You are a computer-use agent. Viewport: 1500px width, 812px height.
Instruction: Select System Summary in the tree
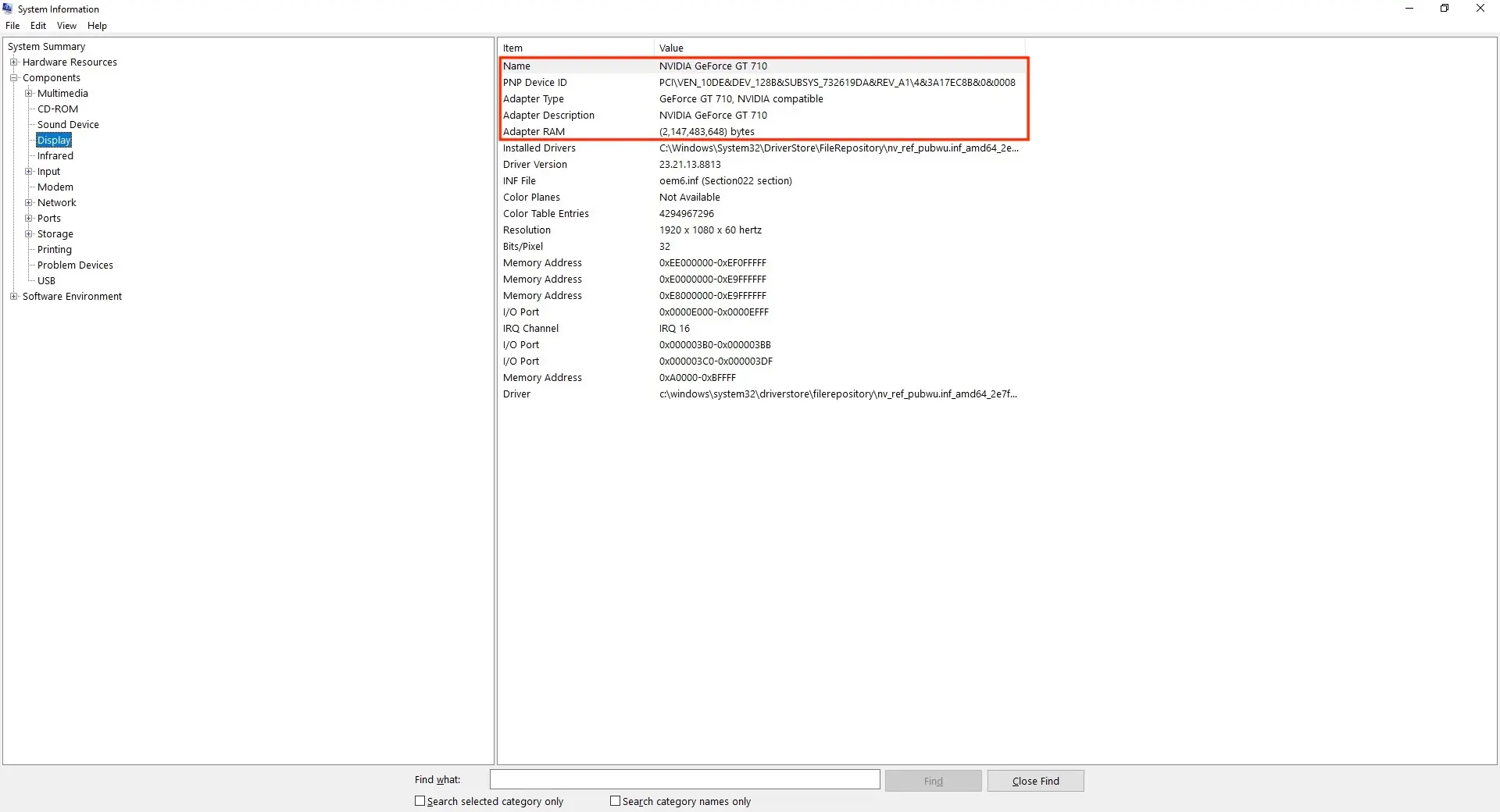point(46,47)
